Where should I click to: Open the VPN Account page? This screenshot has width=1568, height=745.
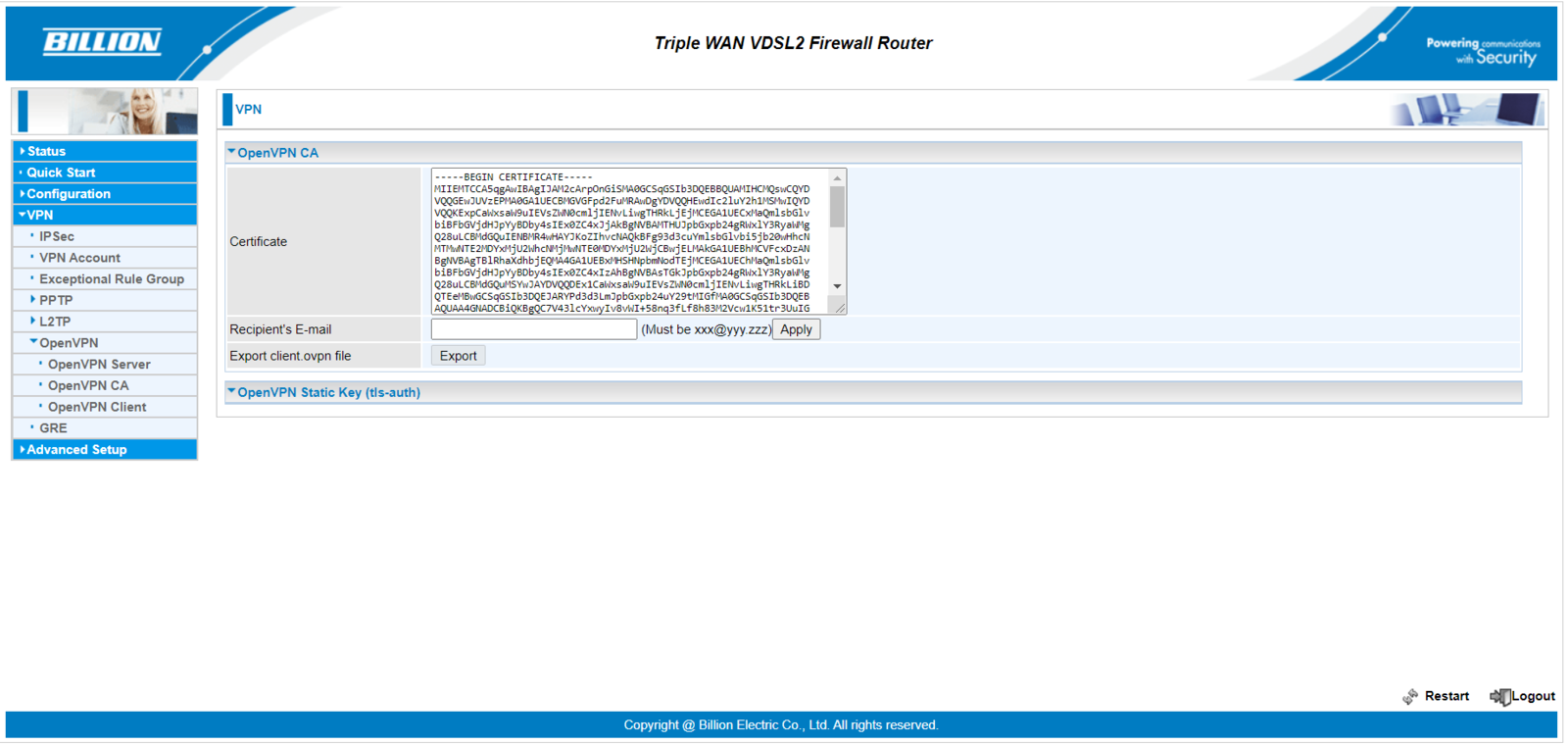click(x=79, y=258)
